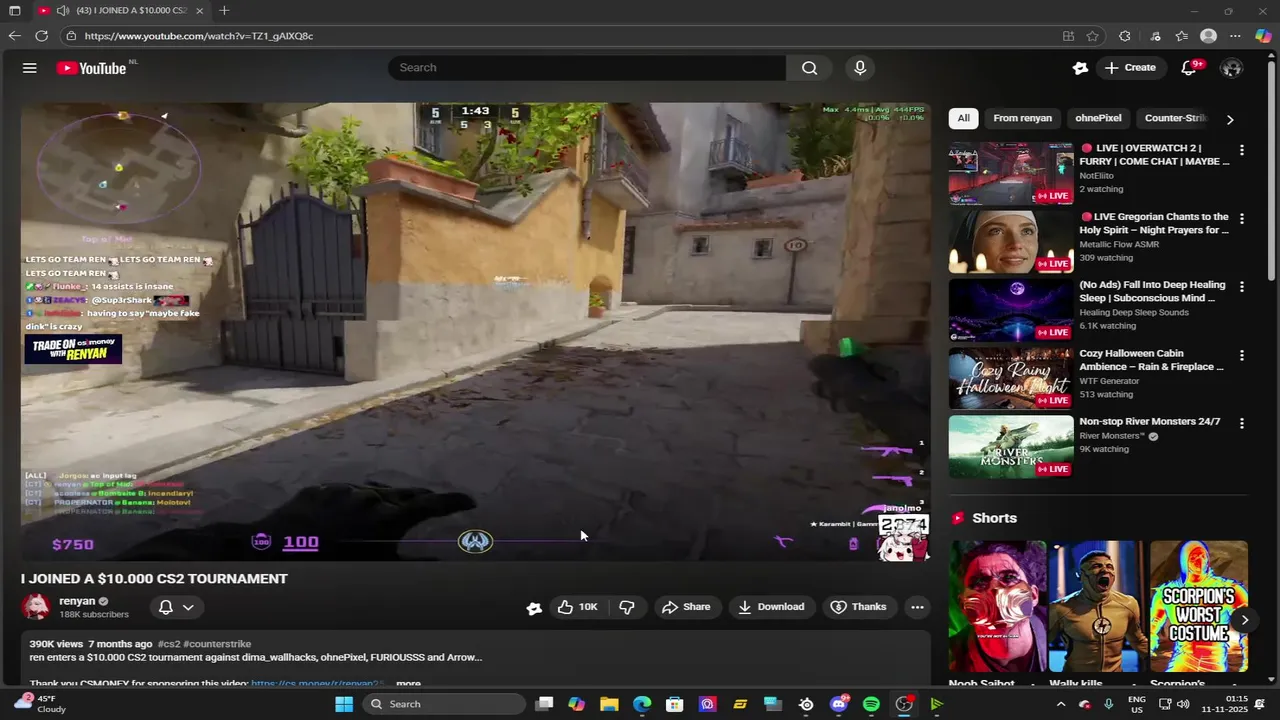
Task: Dislike the video with thumbs down
Action: [x=627, y=607]
